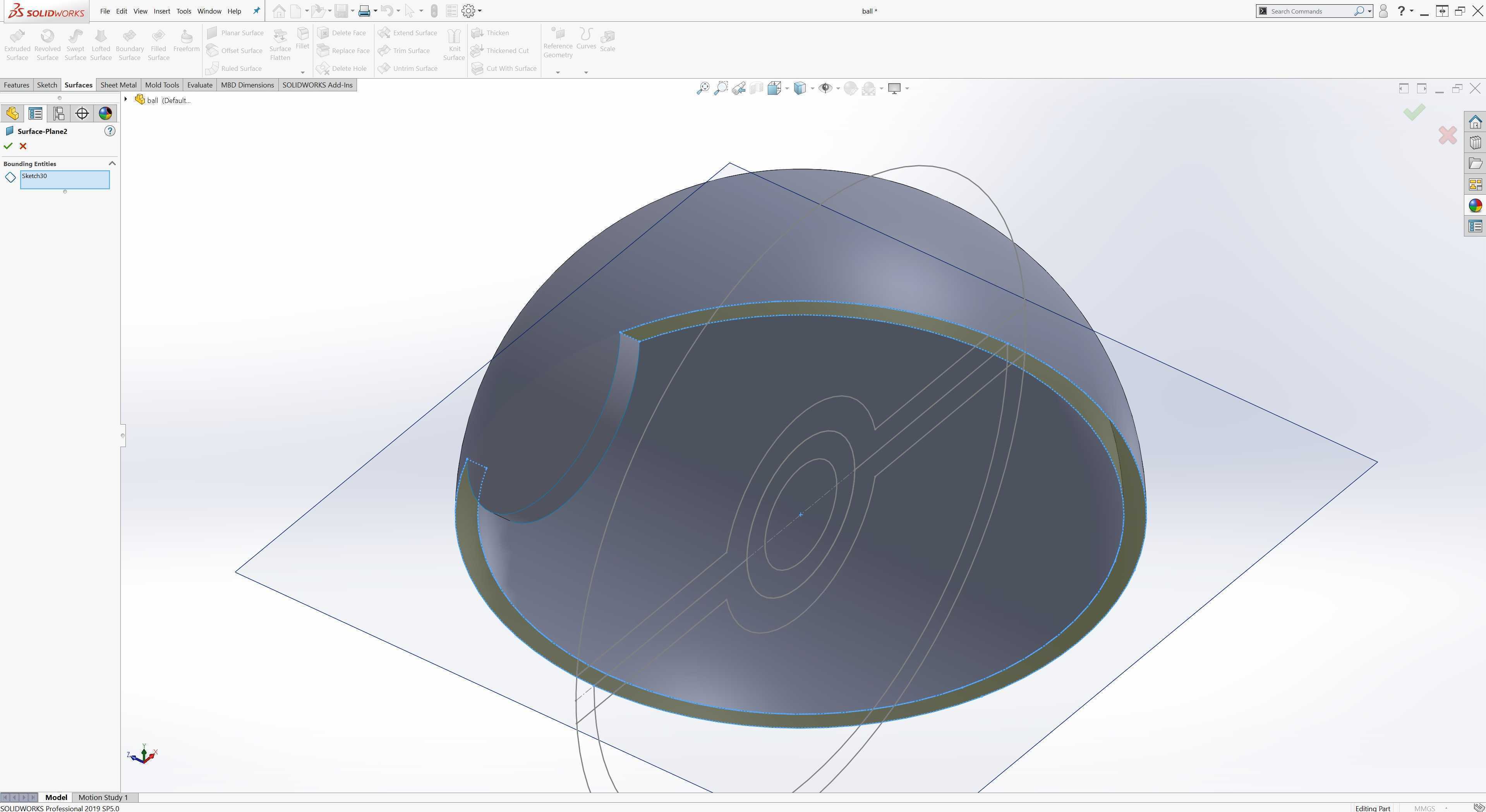The width and height of the screenshot is (1486, 812).
Task: Select the Filled Surface tool
Action: click(x=158, y=45)
